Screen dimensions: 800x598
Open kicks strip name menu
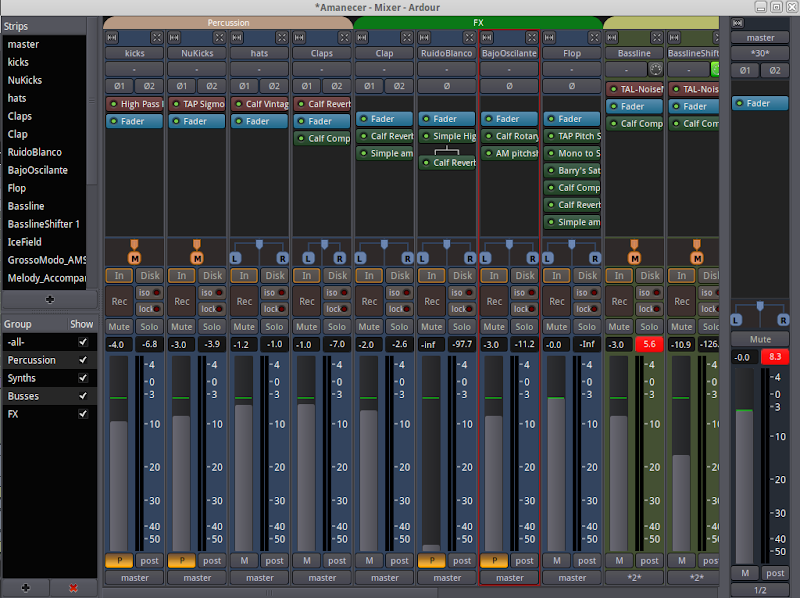click(135, 53)
